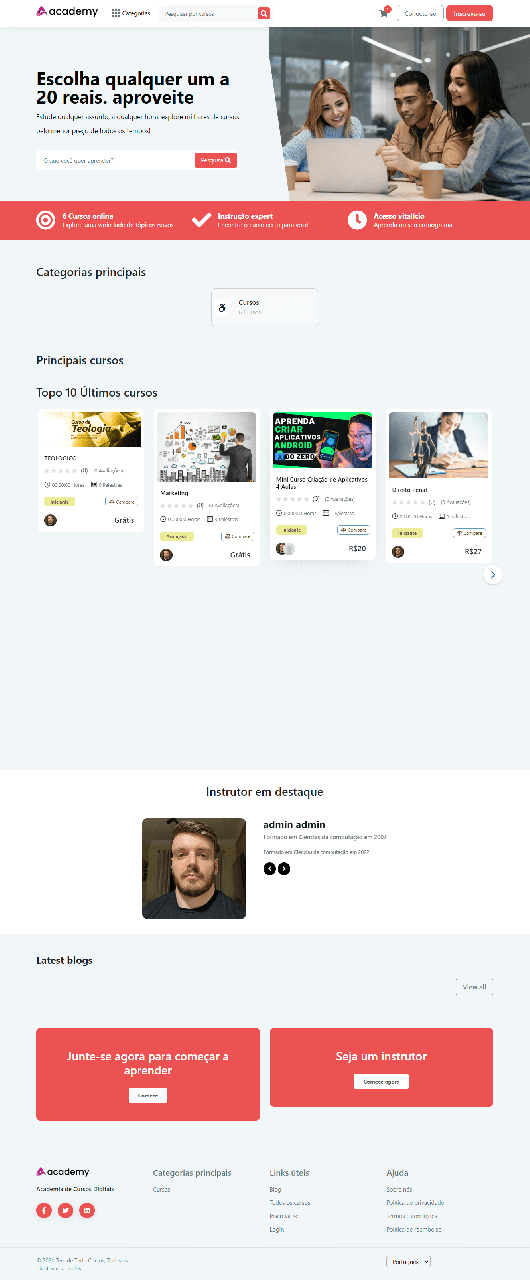Open the LinkedIn social icon in footer

pos(87,1210)
